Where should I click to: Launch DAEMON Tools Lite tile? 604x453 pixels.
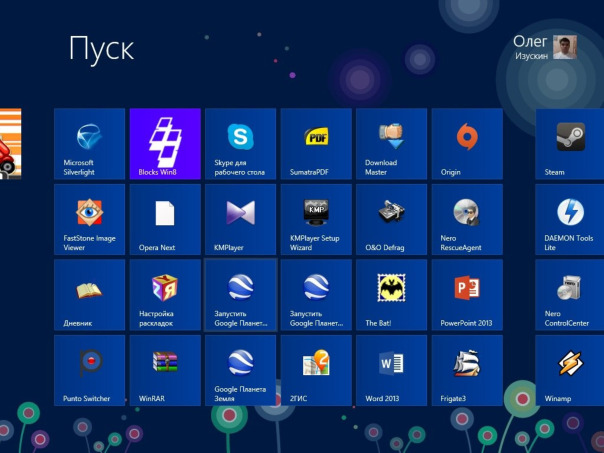click(x=570, y=219)
